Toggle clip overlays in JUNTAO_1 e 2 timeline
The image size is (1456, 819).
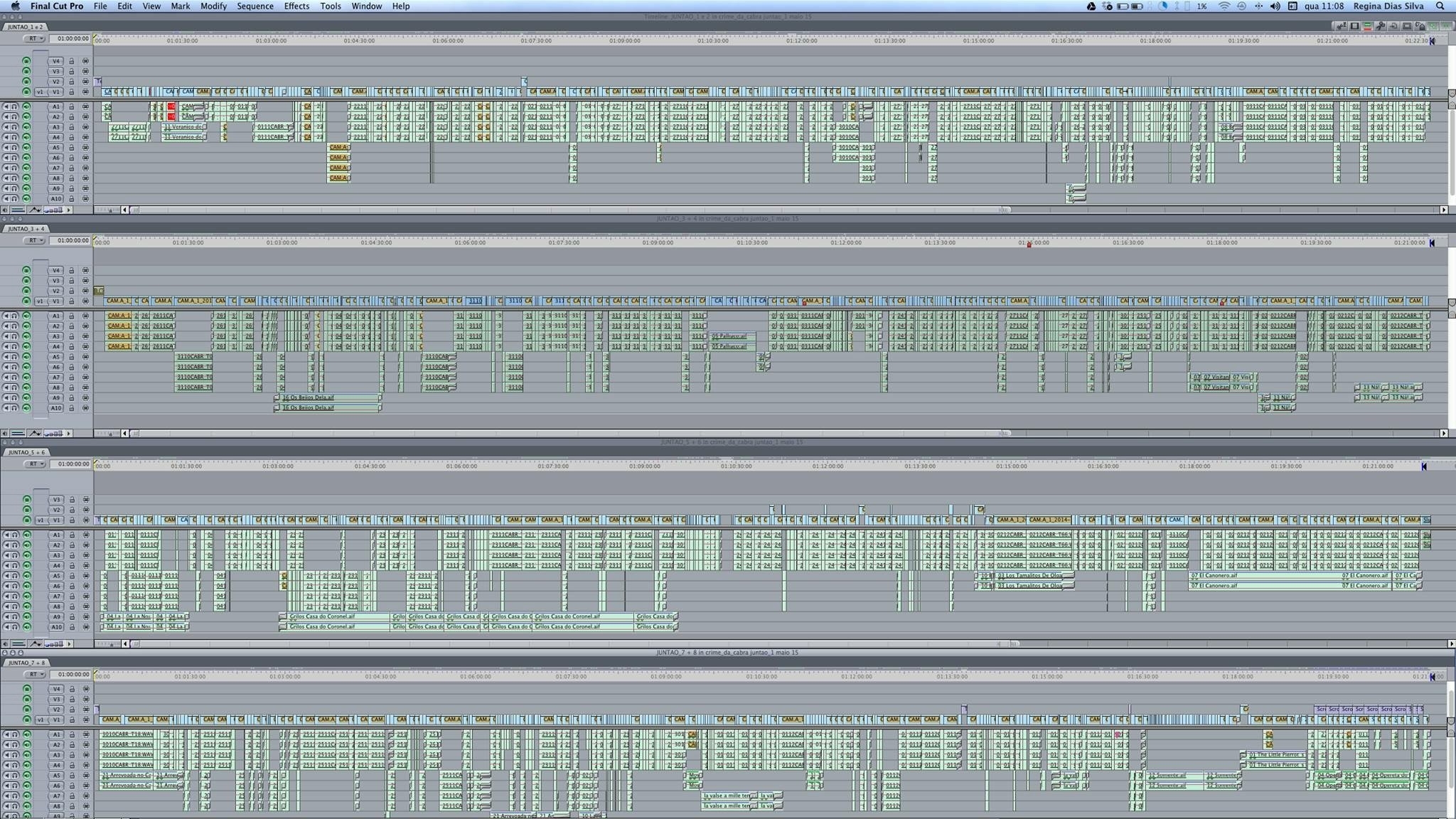[x=34, y=210]
